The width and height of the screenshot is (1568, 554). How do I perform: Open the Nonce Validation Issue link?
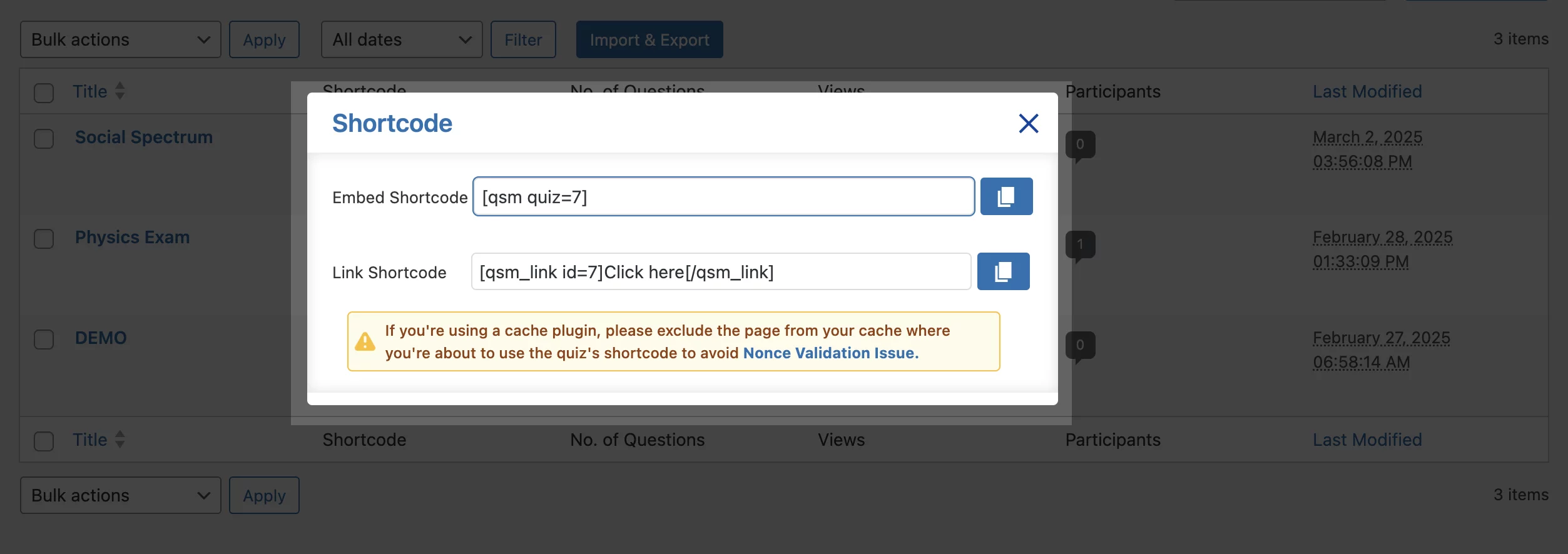pyautogui.click(x=830, y=353)
